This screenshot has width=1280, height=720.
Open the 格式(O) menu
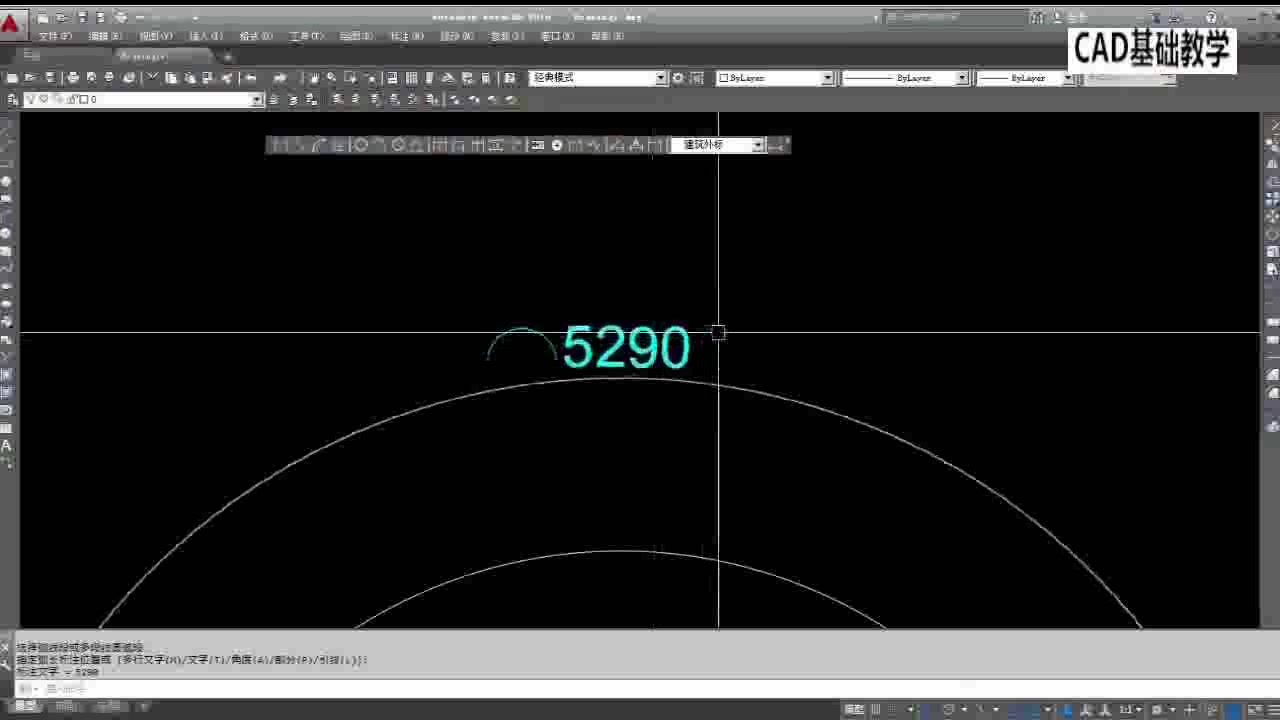(255, 36)
